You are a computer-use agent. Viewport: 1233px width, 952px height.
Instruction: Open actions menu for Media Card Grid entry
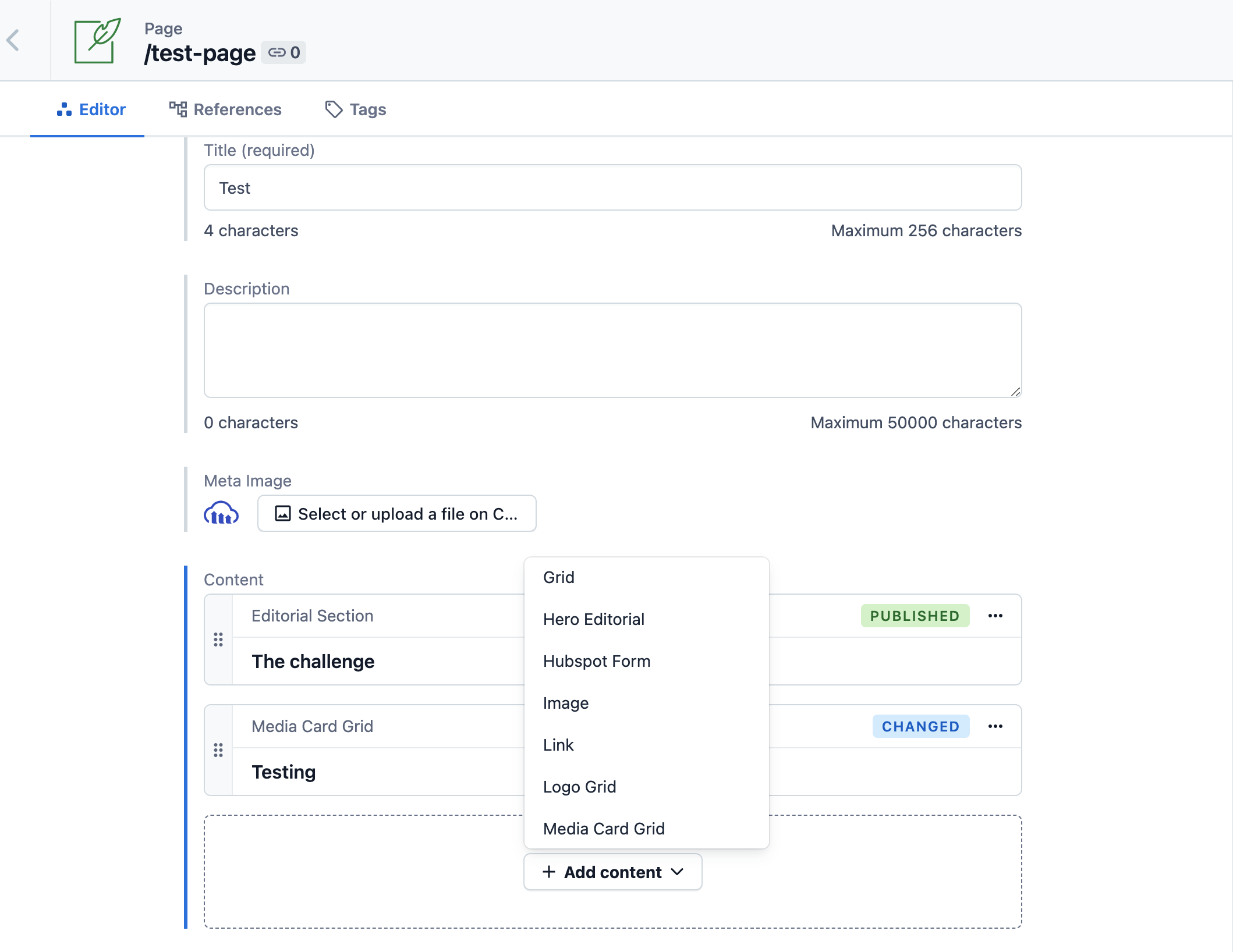[995, 726]
